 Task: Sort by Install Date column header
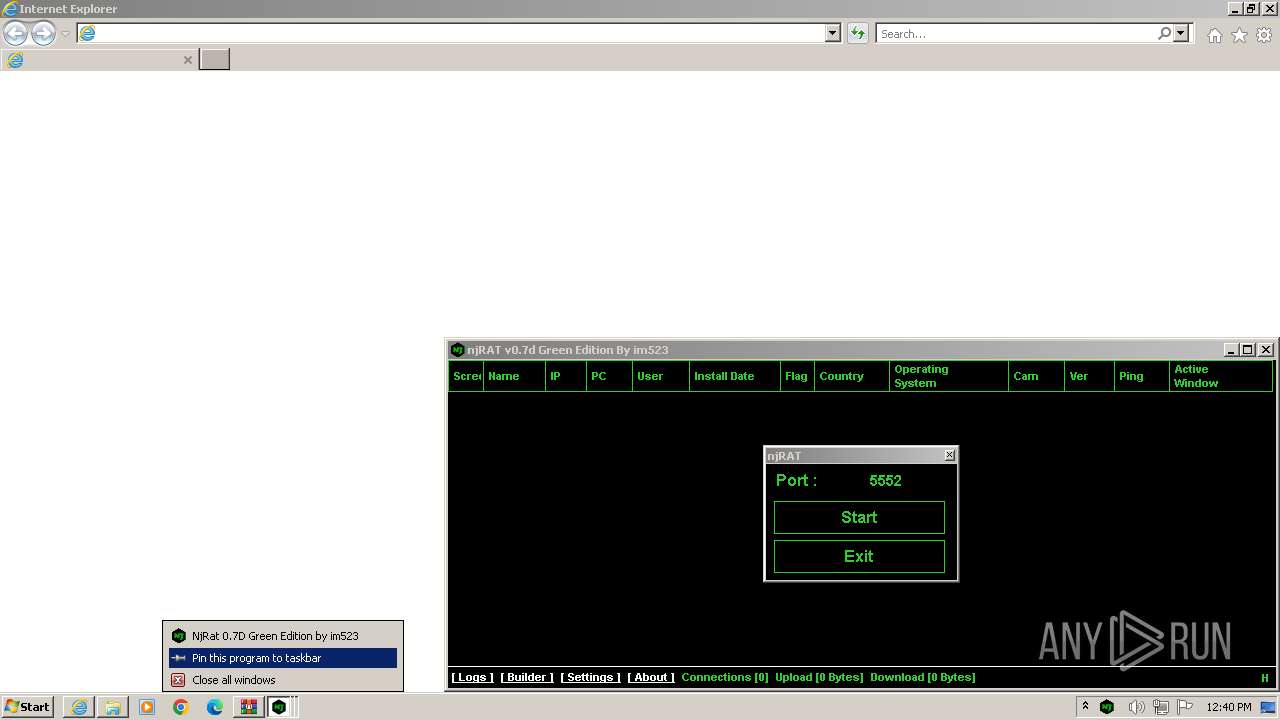pyautogui.click(x=735, y=376)
